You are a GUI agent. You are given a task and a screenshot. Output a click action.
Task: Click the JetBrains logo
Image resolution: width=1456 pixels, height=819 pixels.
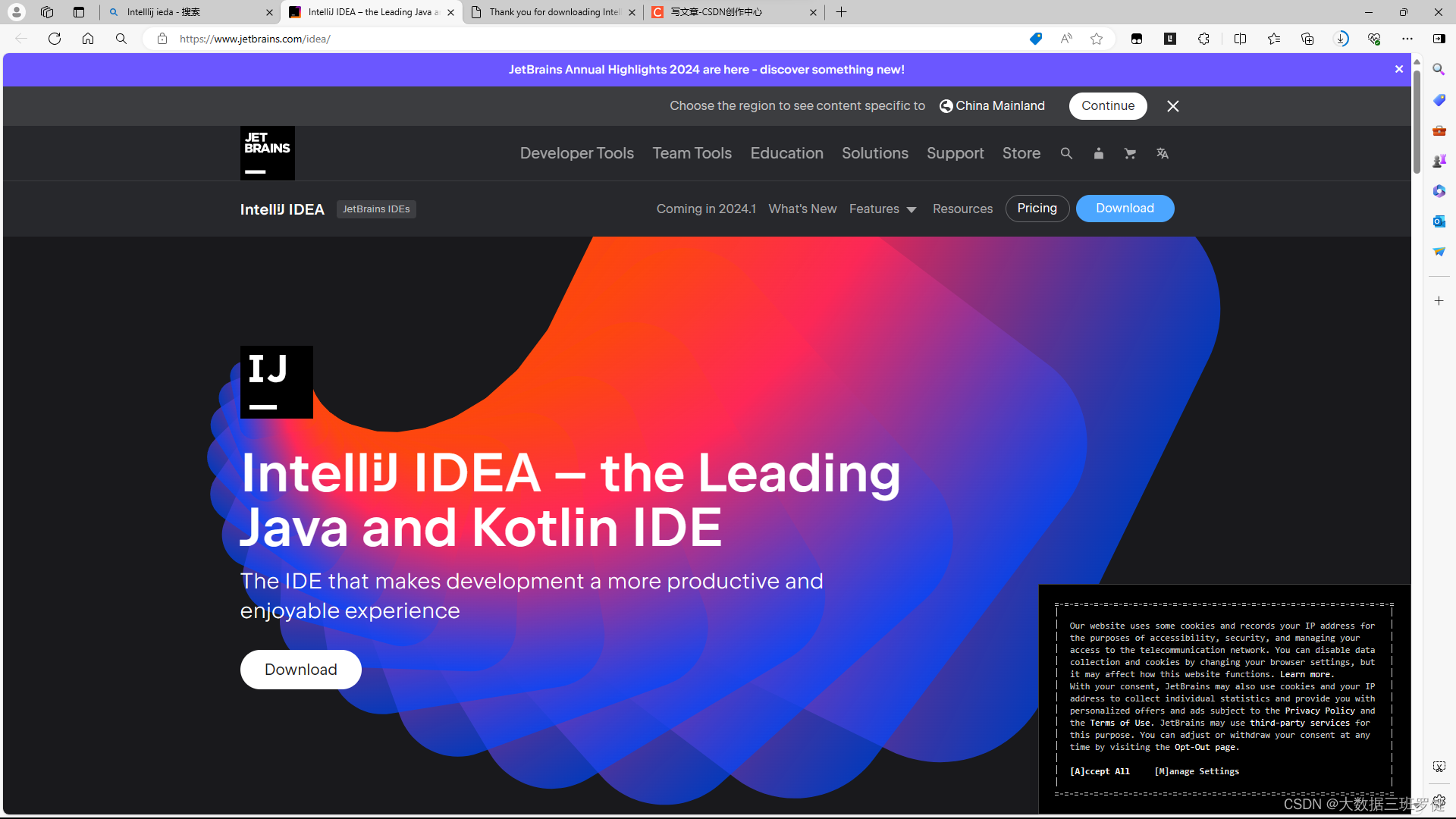tap(267, 152)
